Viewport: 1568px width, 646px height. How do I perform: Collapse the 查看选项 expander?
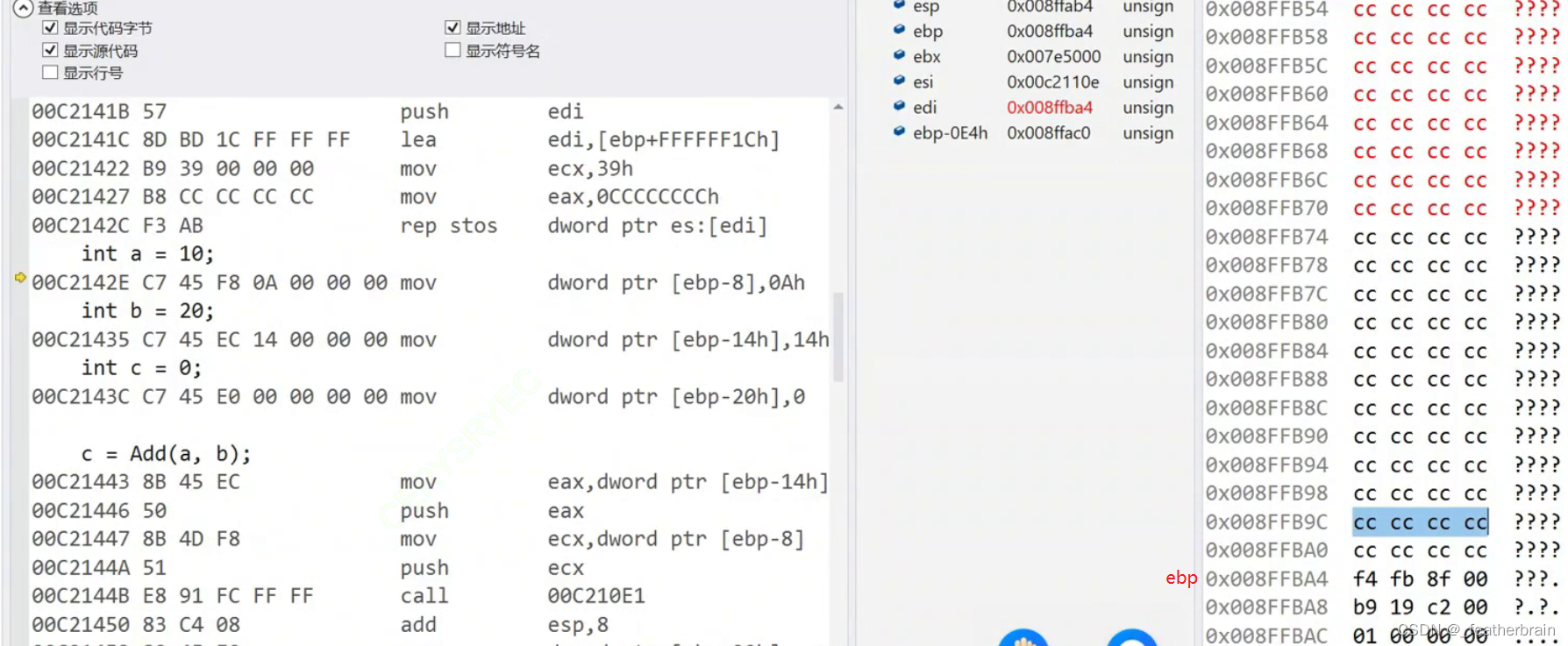[23, 8]
